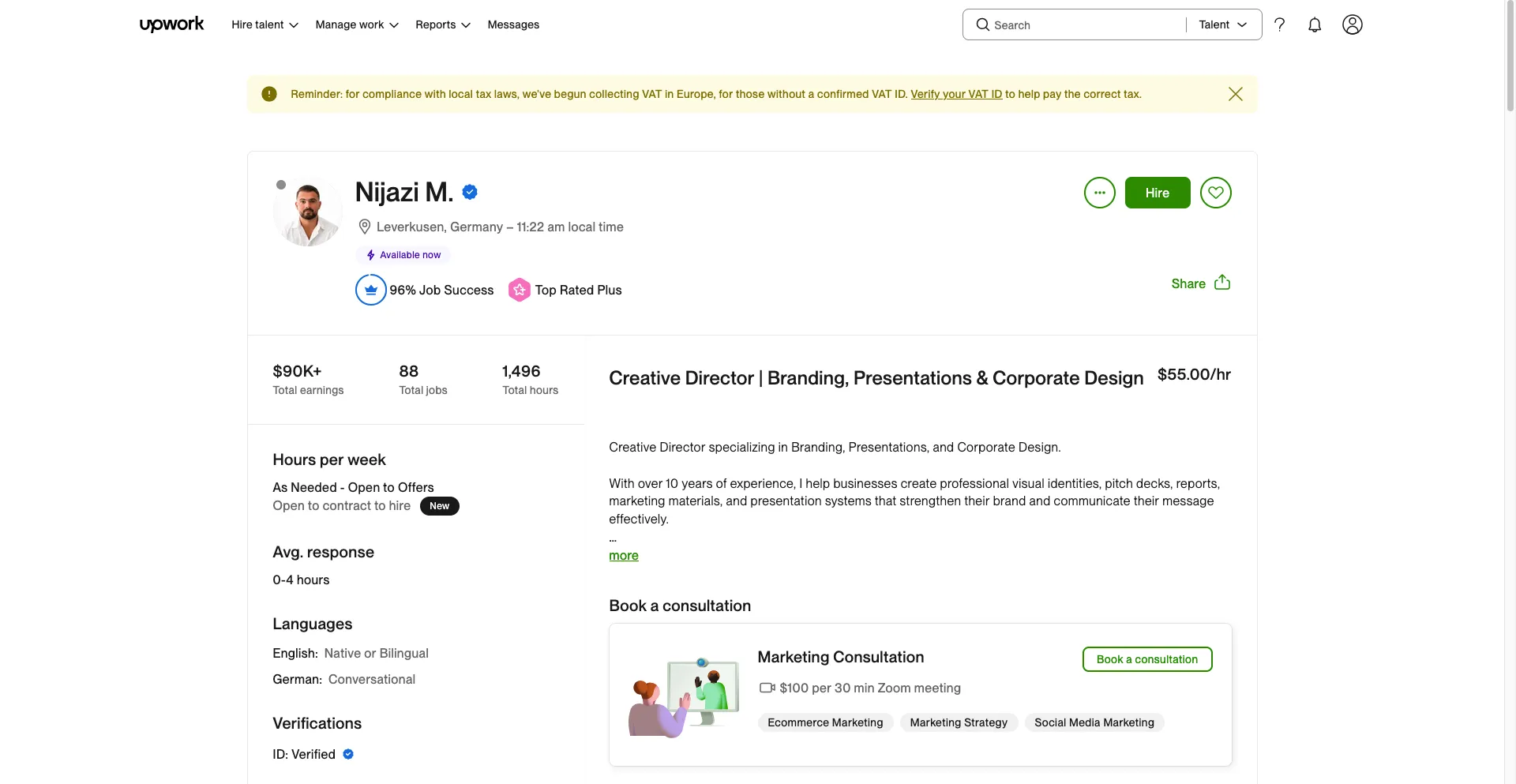The height and width of the screenshot is (784, 1516).
Task: Follow the Verify your VAT ID link
Action: (x=956, y=94)
